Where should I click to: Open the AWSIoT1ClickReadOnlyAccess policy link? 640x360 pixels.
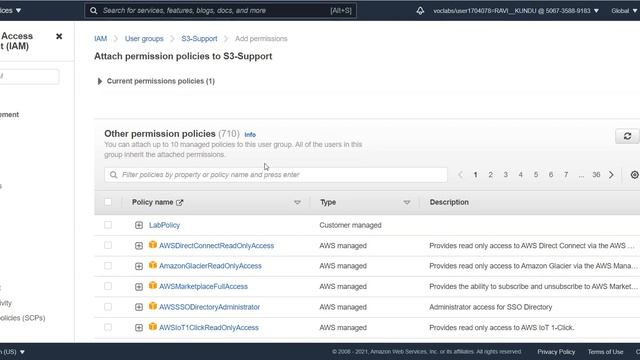[209, 328]
